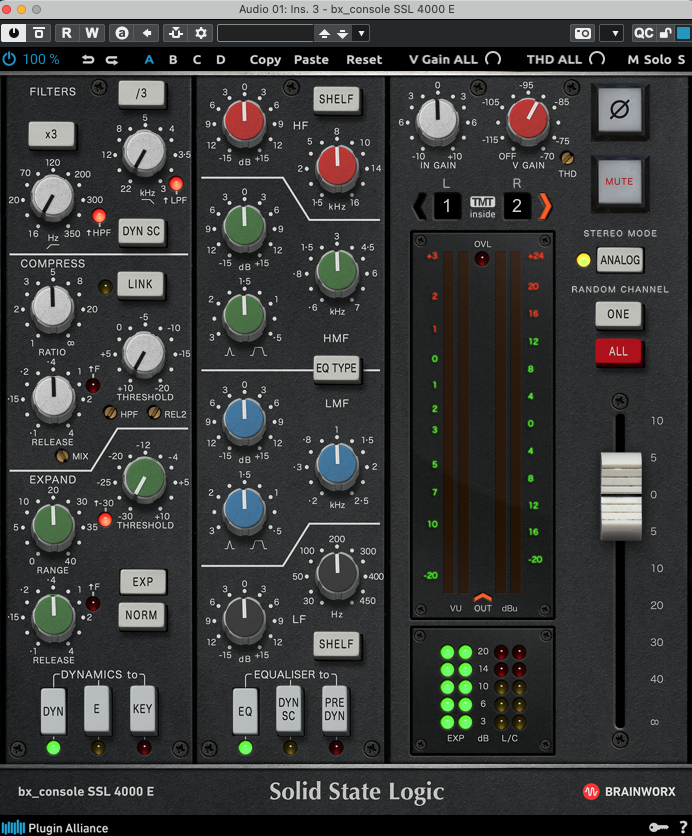Click the preset name field
This screenshot has width=692, height=836.
(265, 34)
